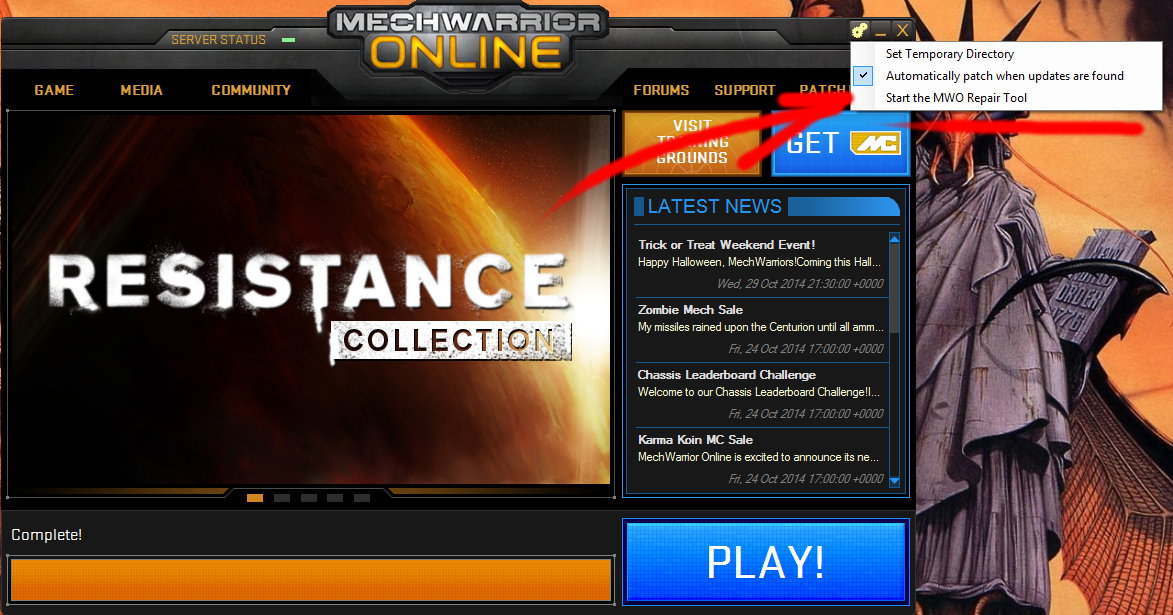Click the orange patch progress bar
1173x615 pixels.
pyautogui.click(x=311, y=581)
